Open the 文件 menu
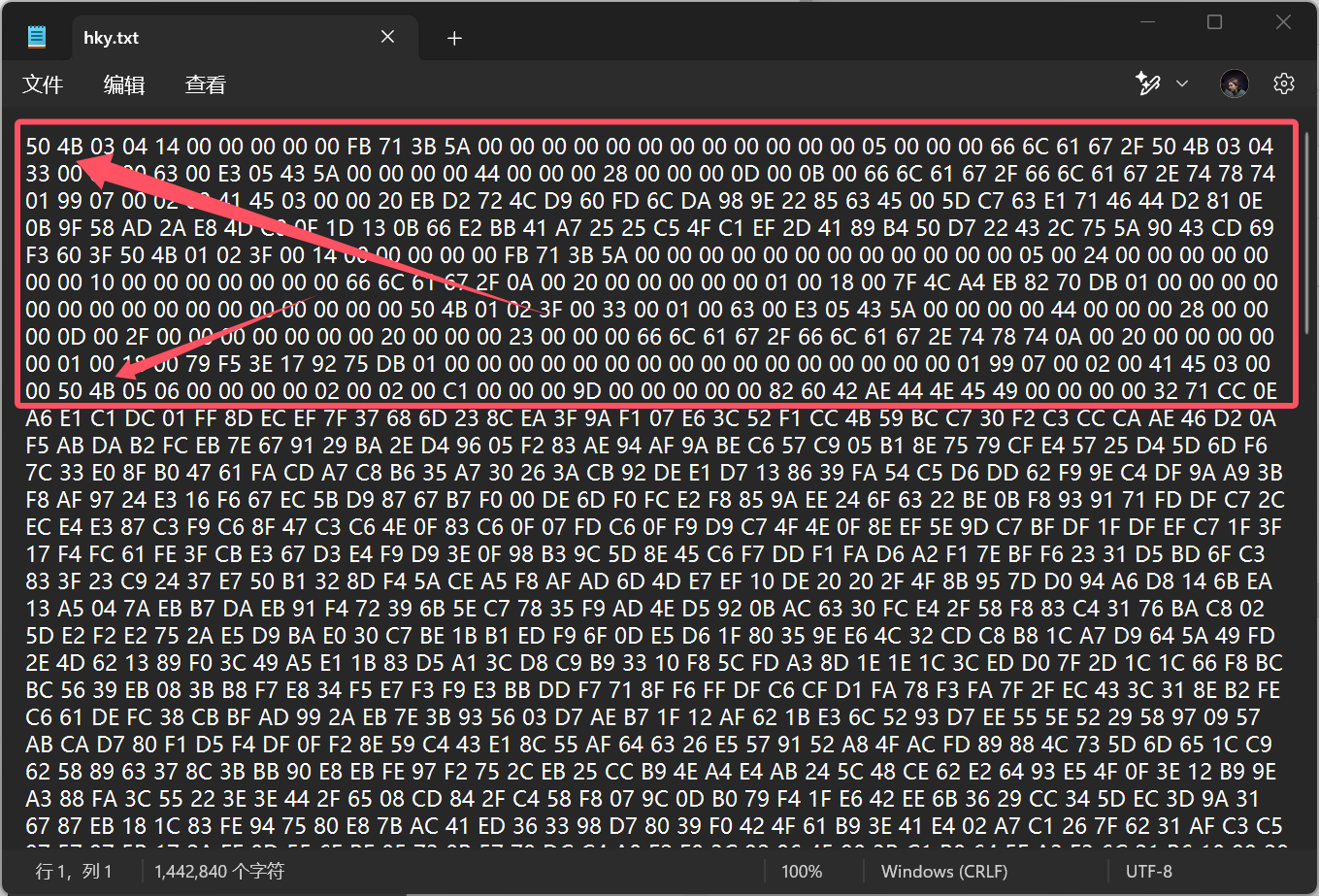The height and width of the screenshot is (896, 1319). tap(43, 85)
